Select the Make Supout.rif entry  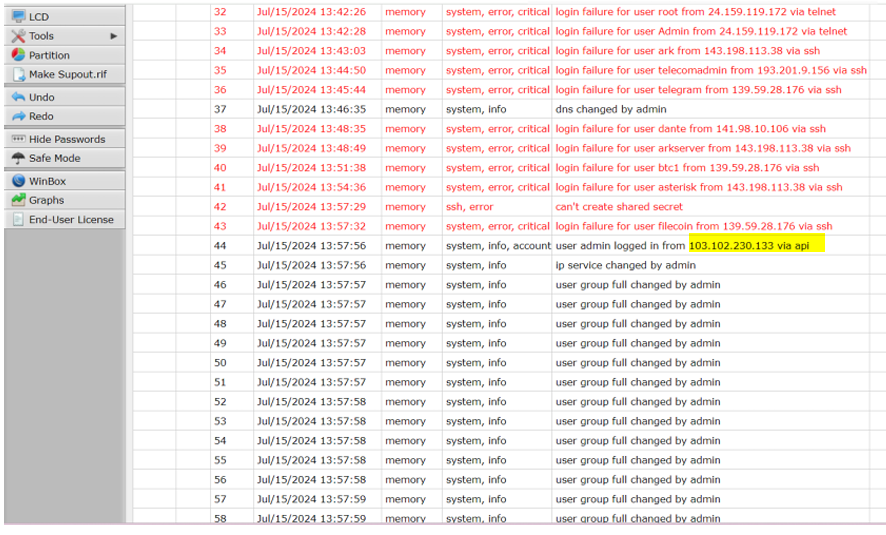(x=64, y=74)
